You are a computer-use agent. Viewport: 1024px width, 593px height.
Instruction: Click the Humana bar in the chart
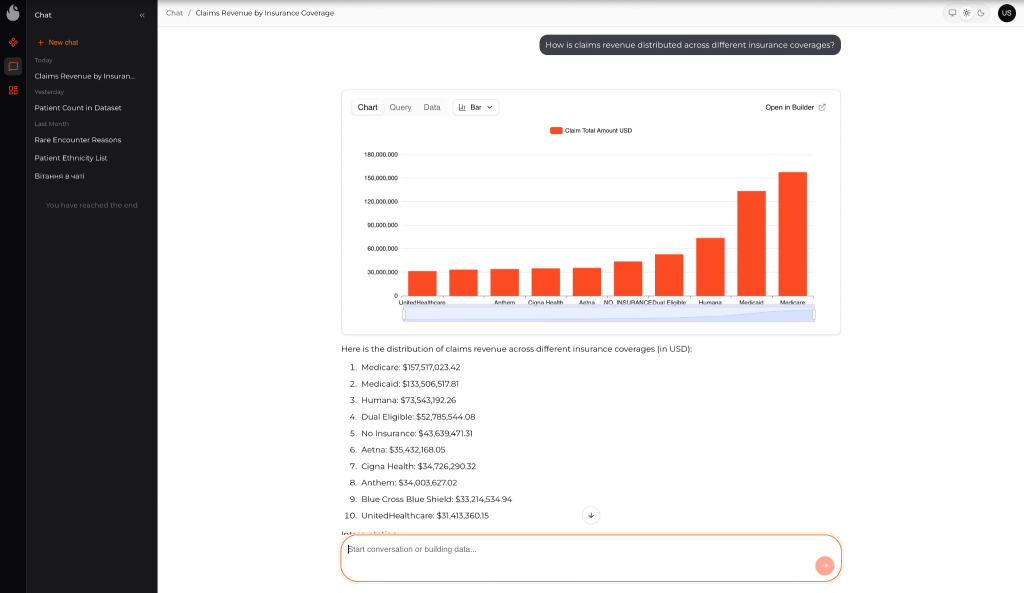pos(710,267)
